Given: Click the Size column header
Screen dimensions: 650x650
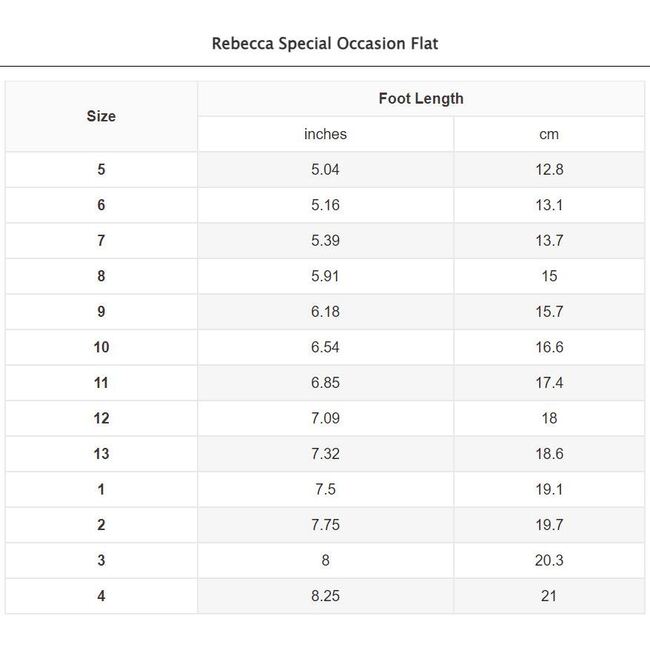Looking at the screenshot, I should tap(101, 116).
